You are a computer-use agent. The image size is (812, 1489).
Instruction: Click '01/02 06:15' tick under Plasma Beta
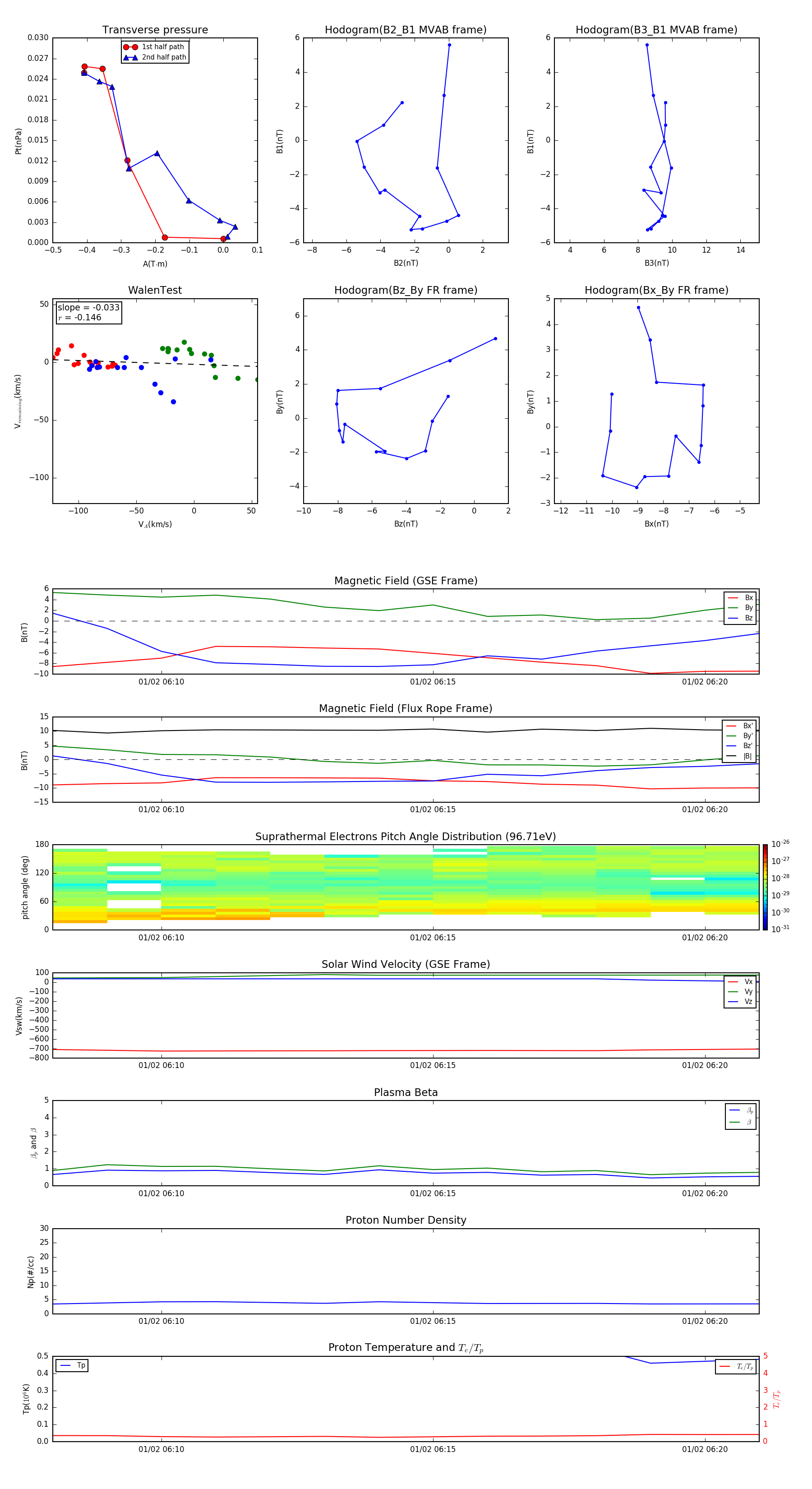pos(433,1193)
